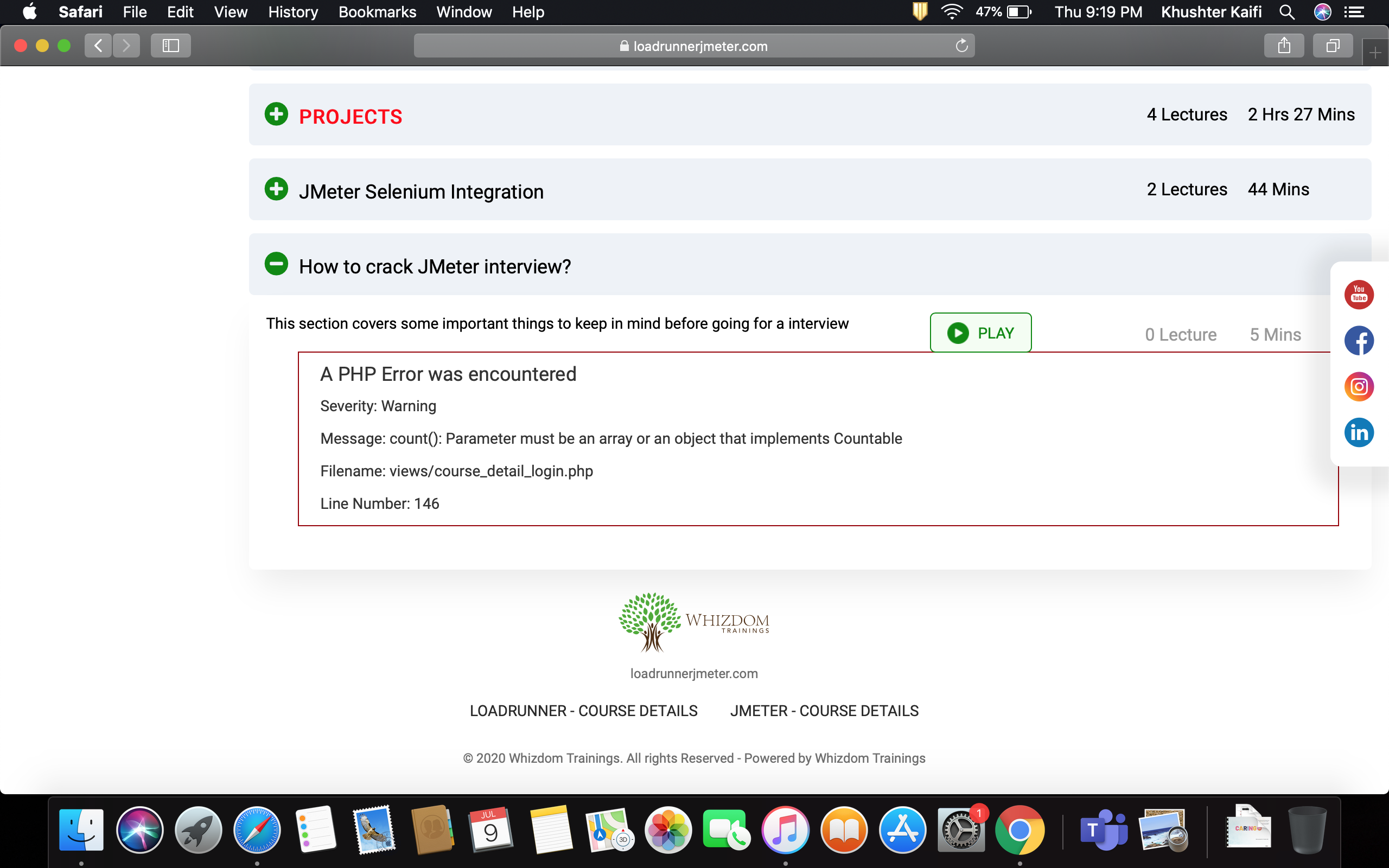Open the Safari menu
The image size is (1389, 868).
click(80, 12)
